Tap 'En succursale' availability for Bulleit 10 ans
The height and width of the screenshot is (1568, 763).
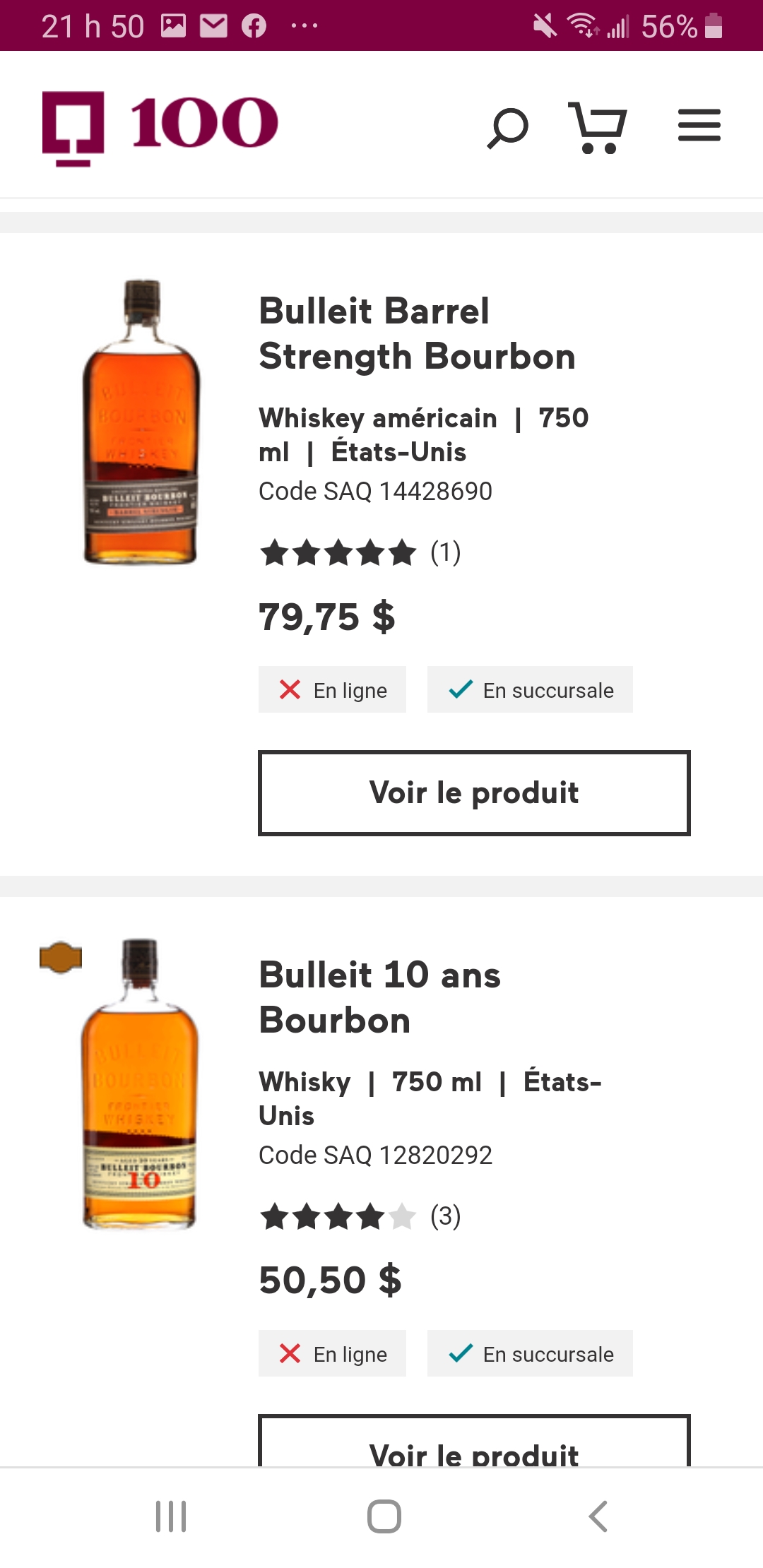click(x=530, y=1354)
